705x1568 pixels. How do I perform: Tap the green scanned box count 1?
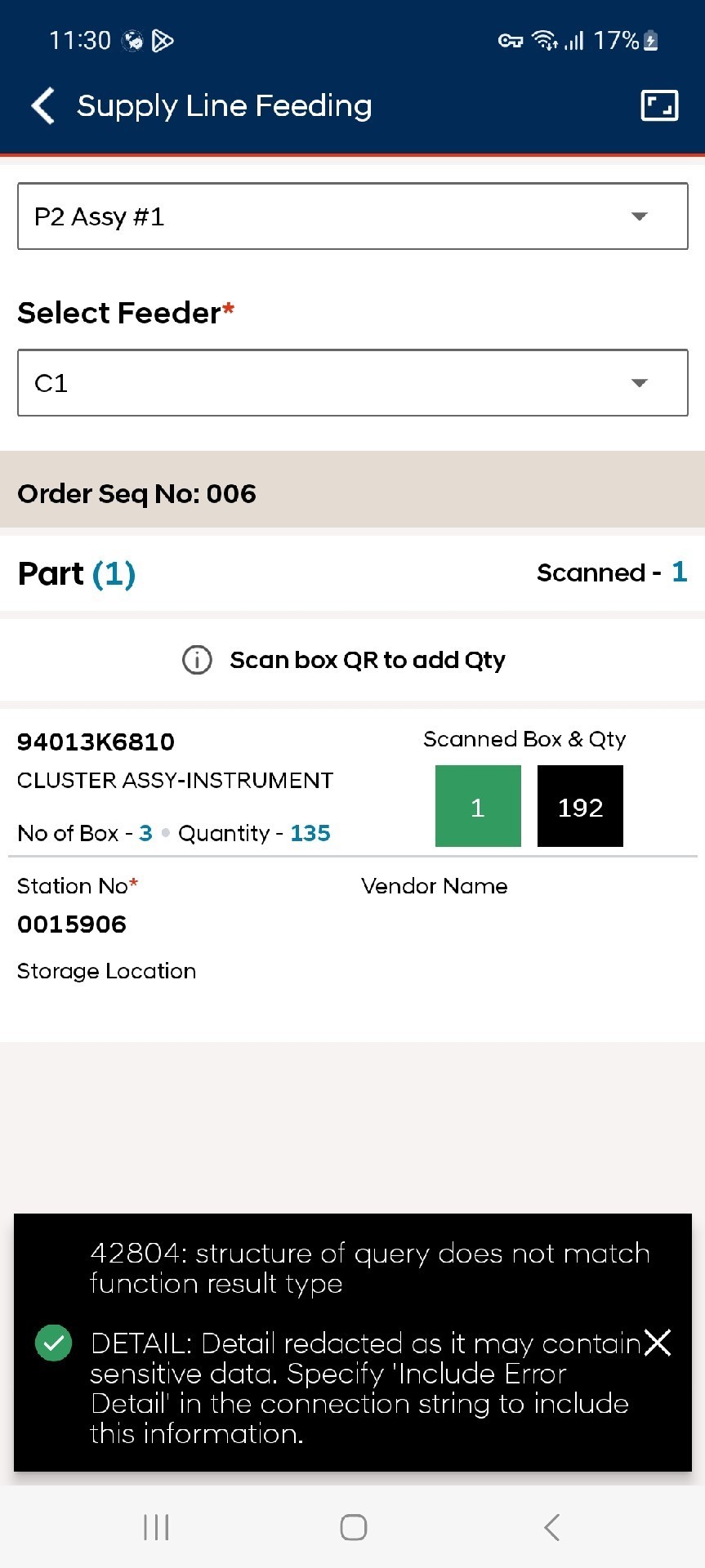[478, 806]
